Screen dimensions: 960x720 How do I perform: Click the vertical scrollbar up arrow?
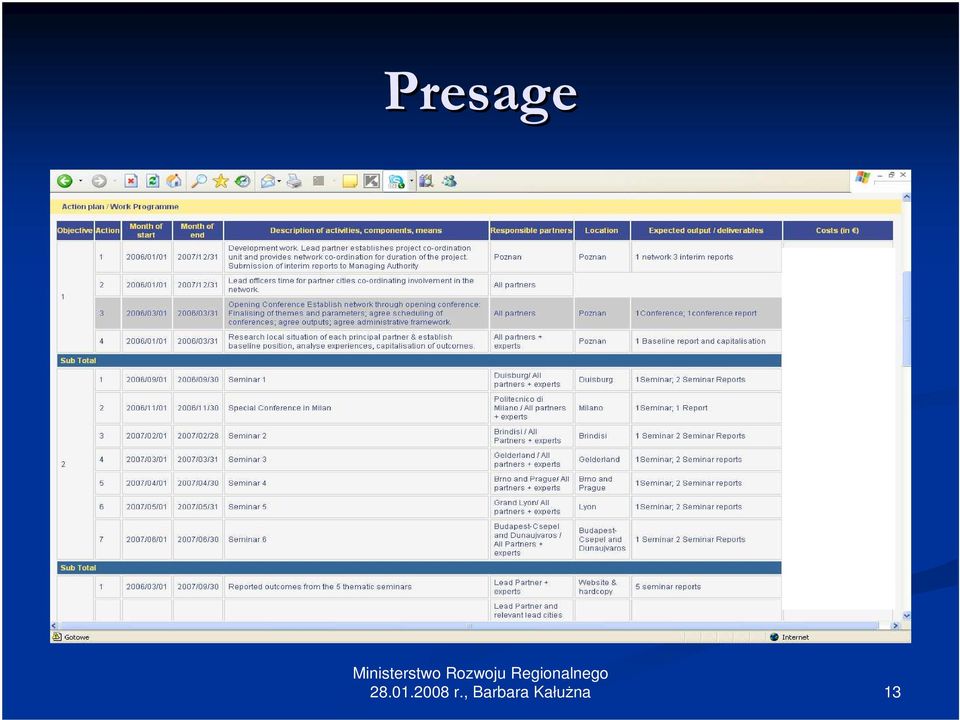point(906,198)
